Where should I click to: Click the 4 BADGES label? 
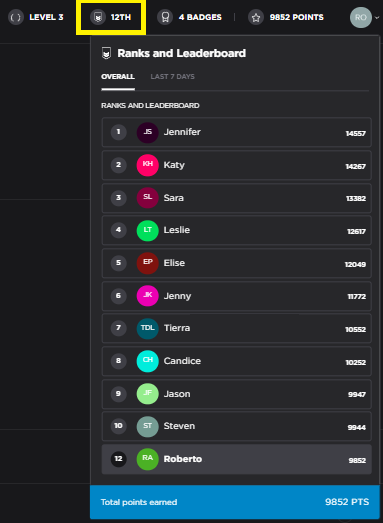(200, 17)
